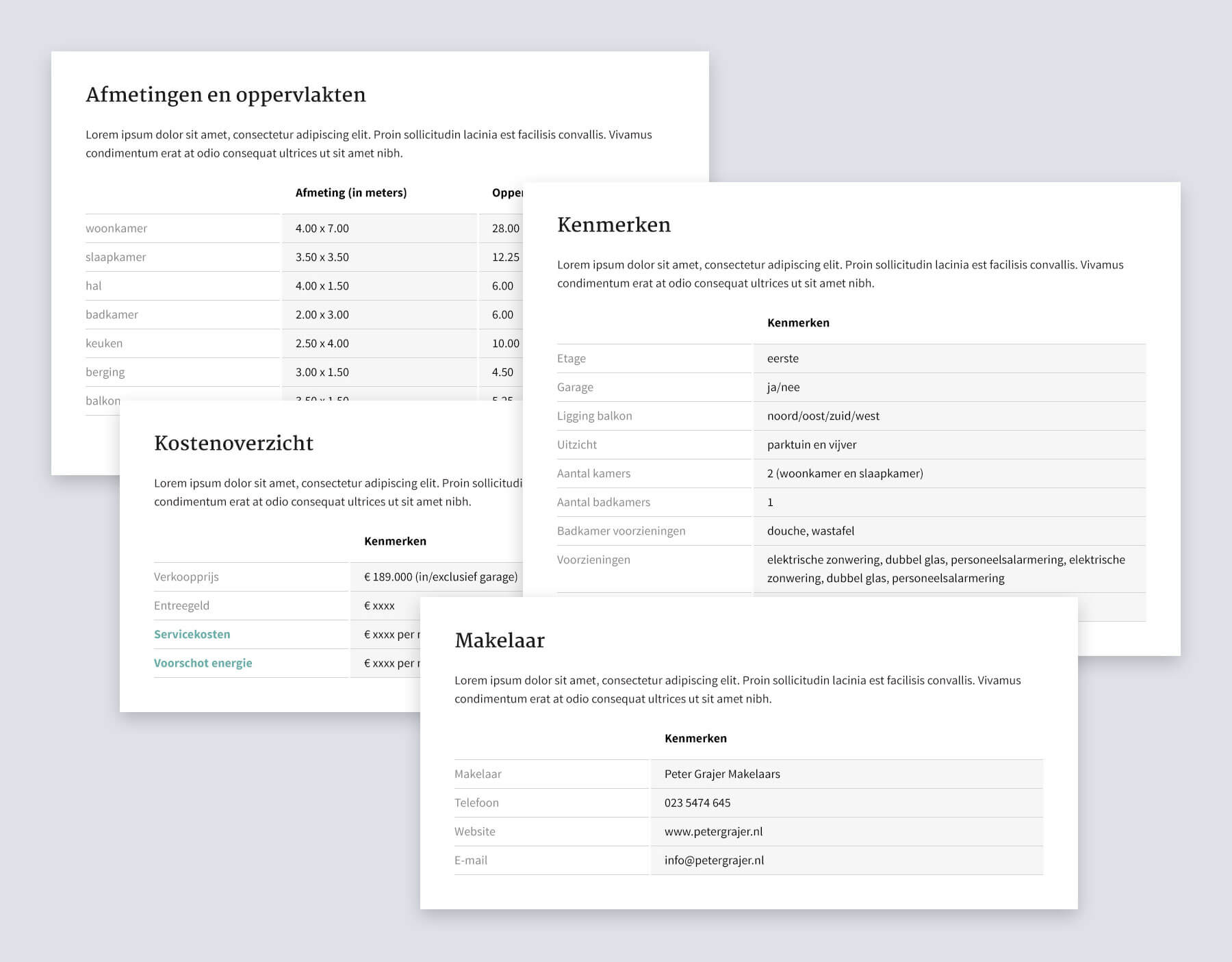Click the Website row label

tap(475, 831)
